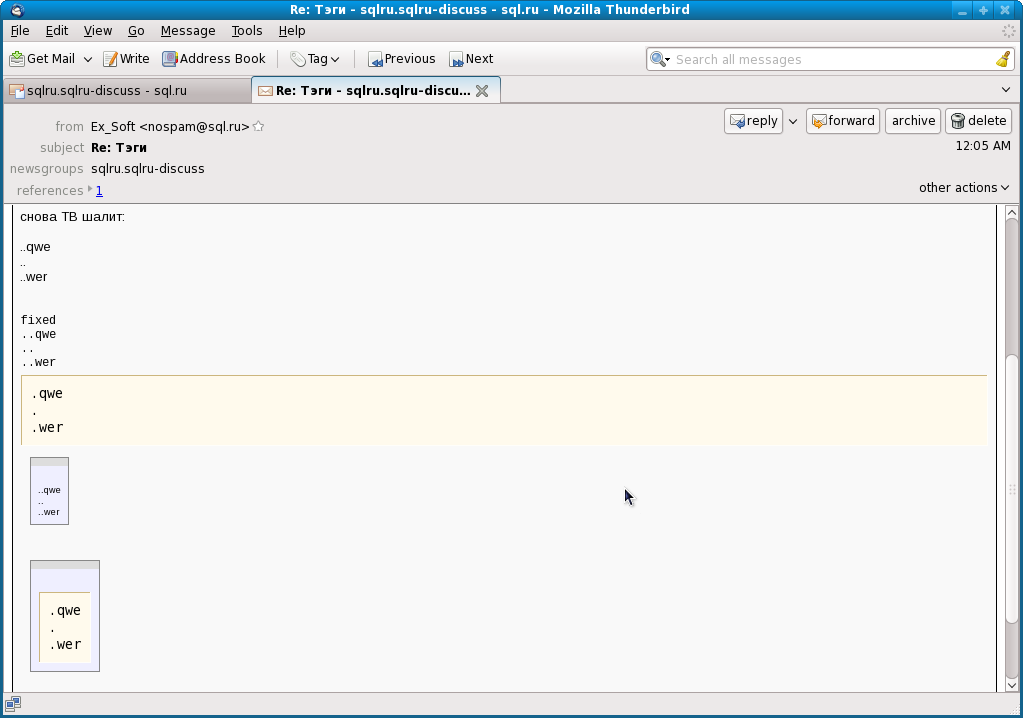Go to the Previous message
Screen dimensions: 1023x718
tap(401, 59)
